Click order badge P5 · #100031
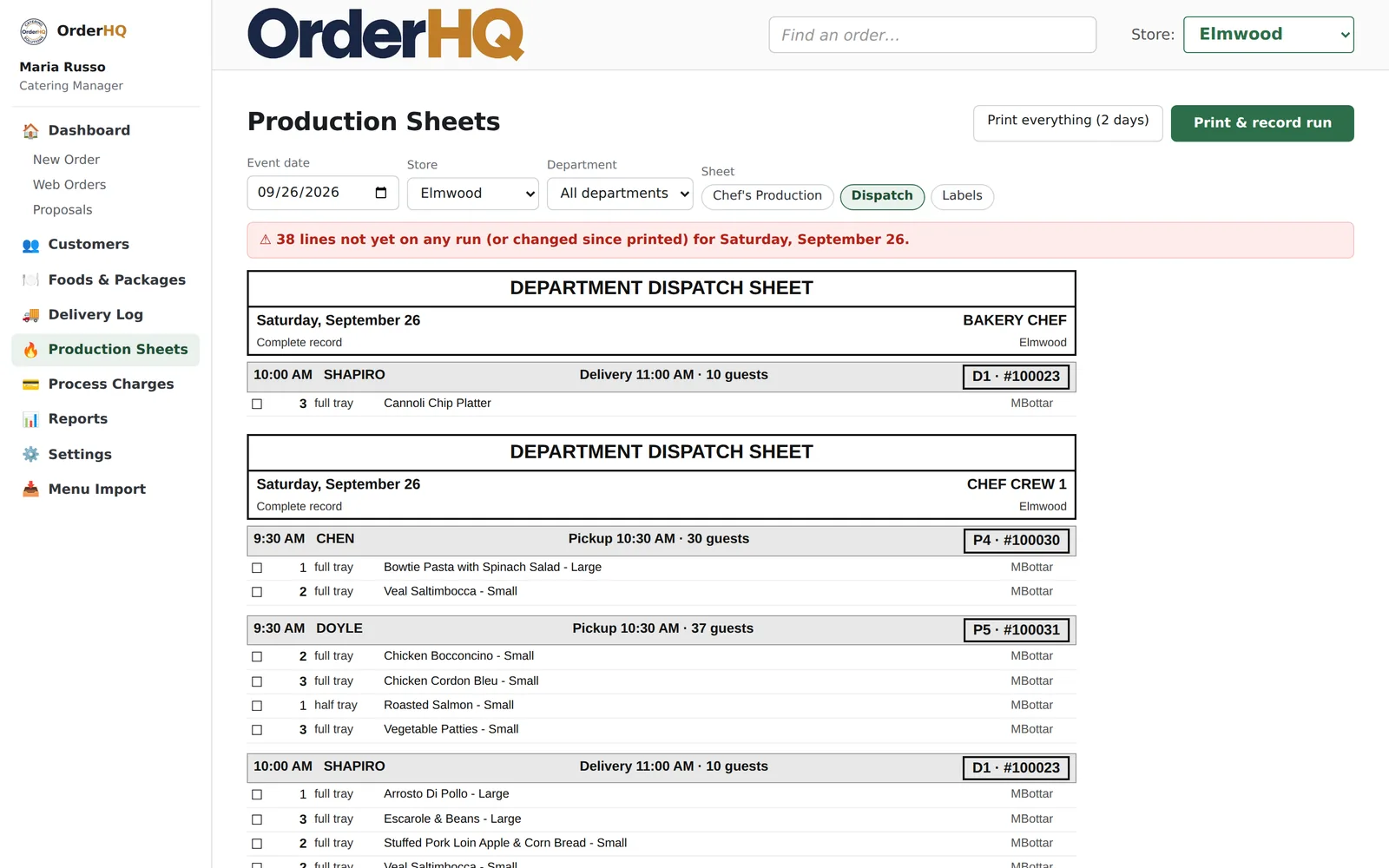This screenshot has width=1389, height=868. (1016, 630)
